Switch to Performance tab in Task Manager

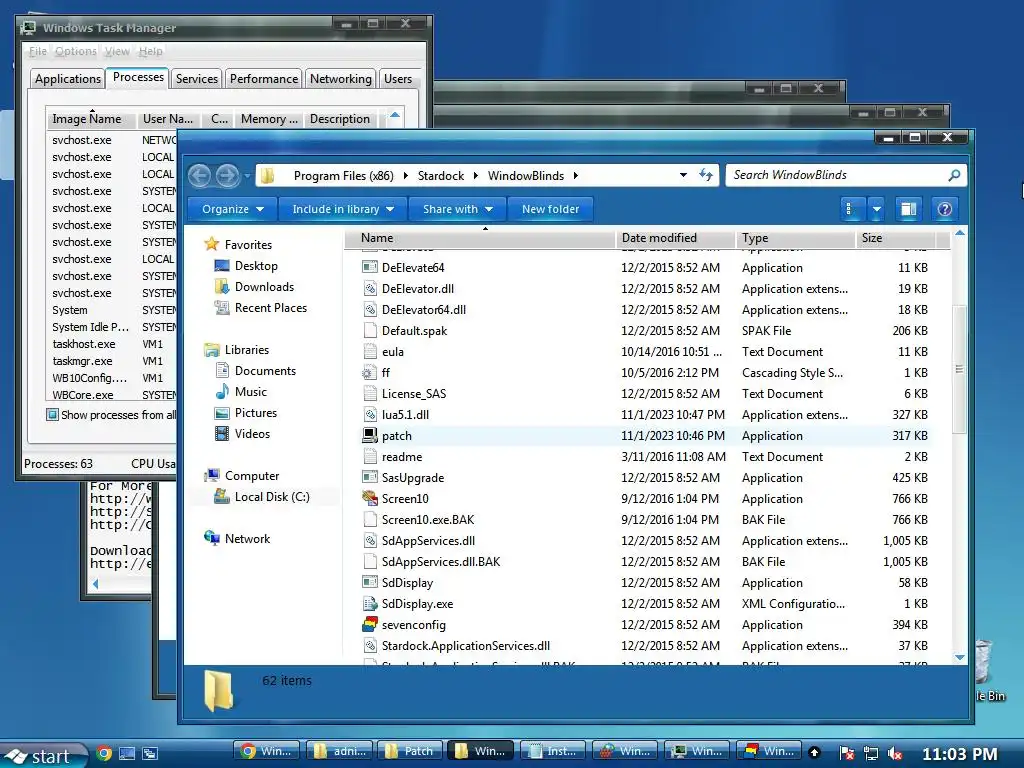click(x=264, y=79)
